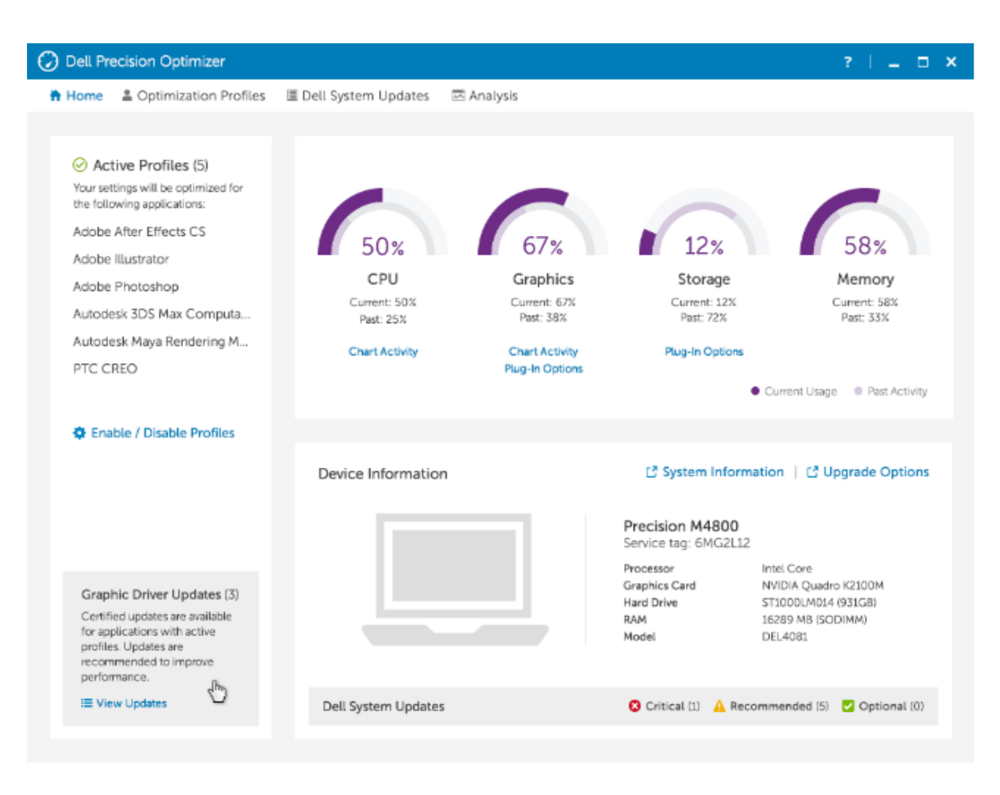The width and height of the screenshot is (1000, 795).
Task: Click the Past Activity light legend dot
Action: pos(858,391)
